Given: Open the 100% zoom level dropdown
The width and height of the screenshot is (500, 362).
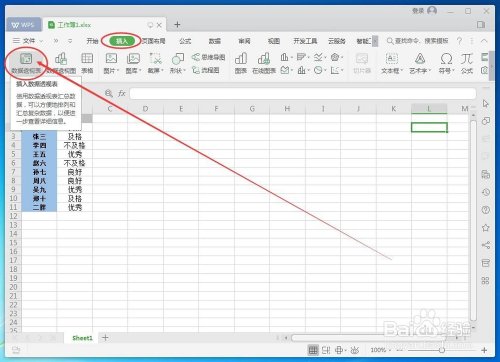Looking at the screenshot, I should pyautogui.click(x=390, y=350).
